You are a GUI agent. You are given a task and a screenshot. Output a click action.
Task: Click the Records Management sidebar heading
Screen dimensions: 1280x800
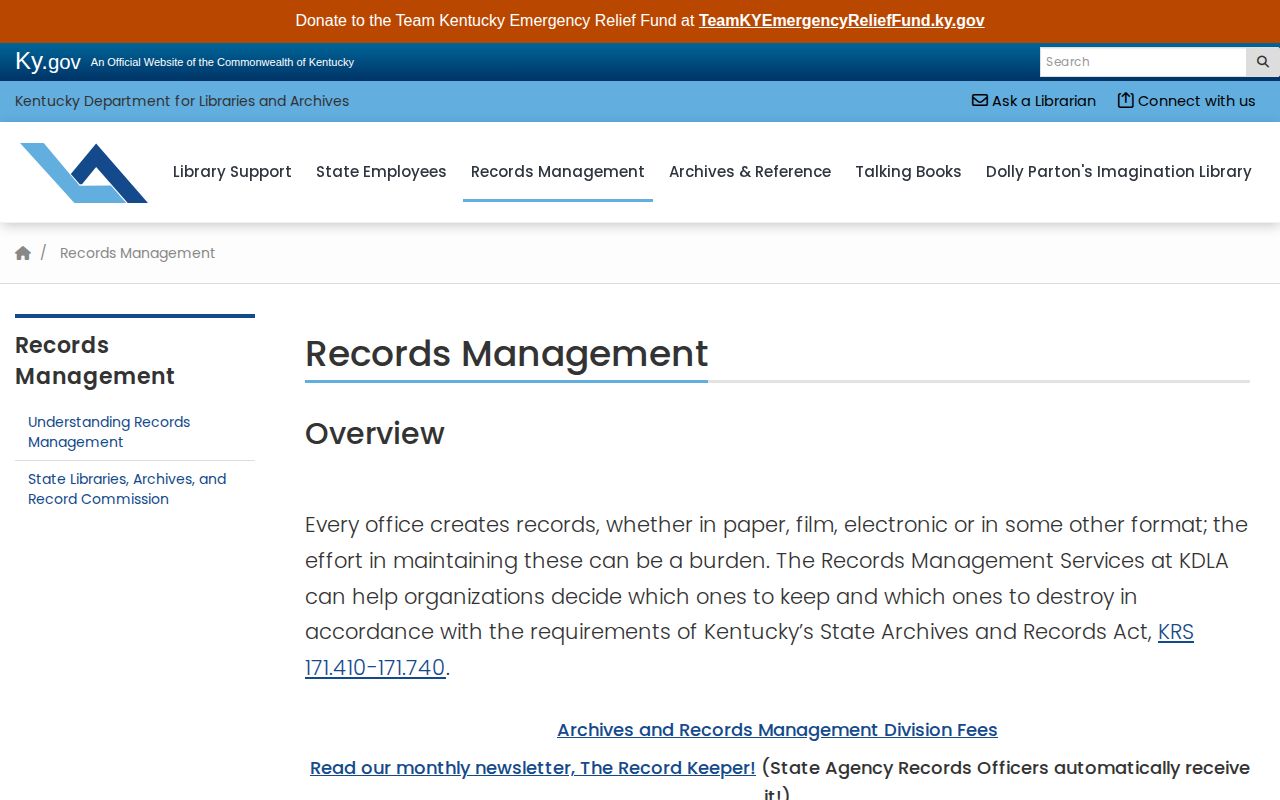95,360
